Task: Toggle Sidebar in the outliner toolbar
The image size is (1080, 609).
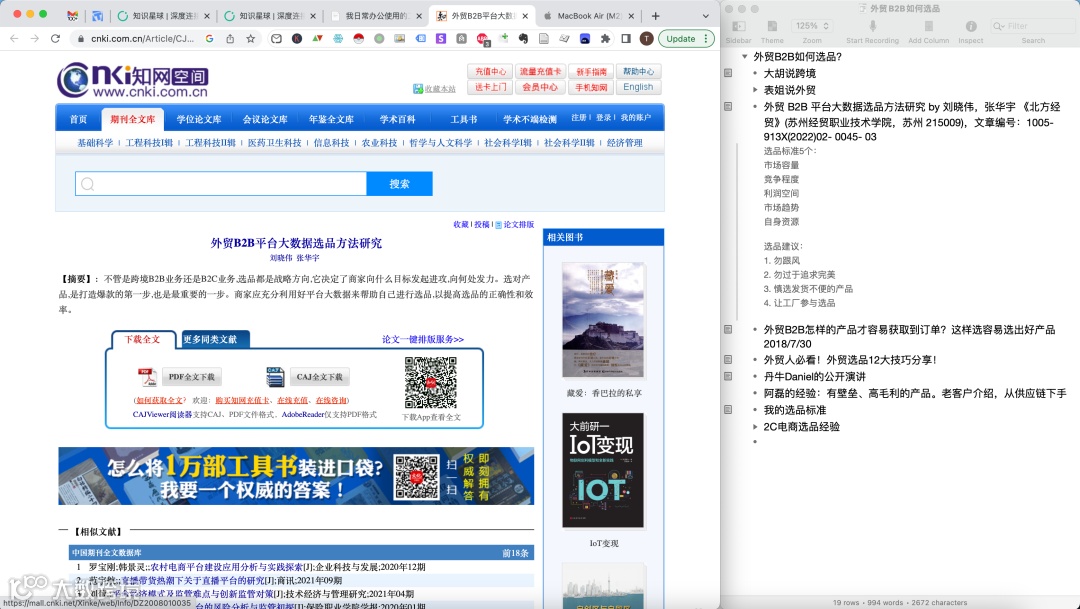Action: pyautogui.click(x=738, y=26)
